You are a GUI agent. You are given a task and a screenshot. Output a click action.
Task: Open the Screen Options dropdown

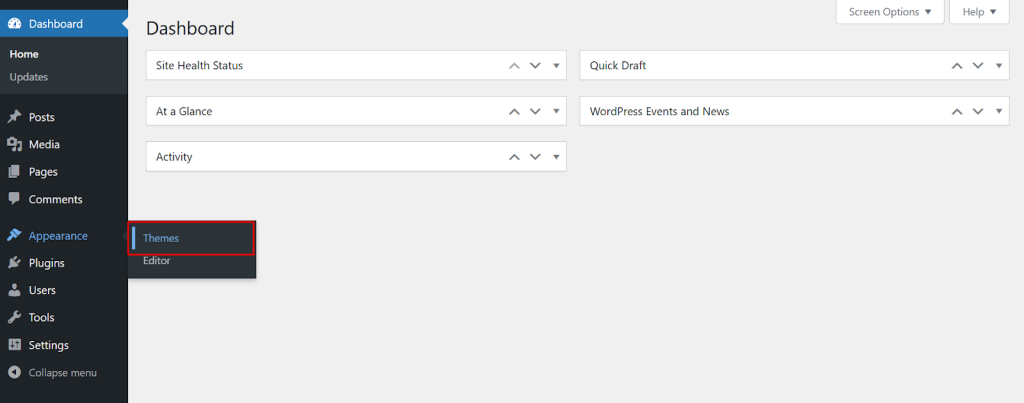coord(889,12)
